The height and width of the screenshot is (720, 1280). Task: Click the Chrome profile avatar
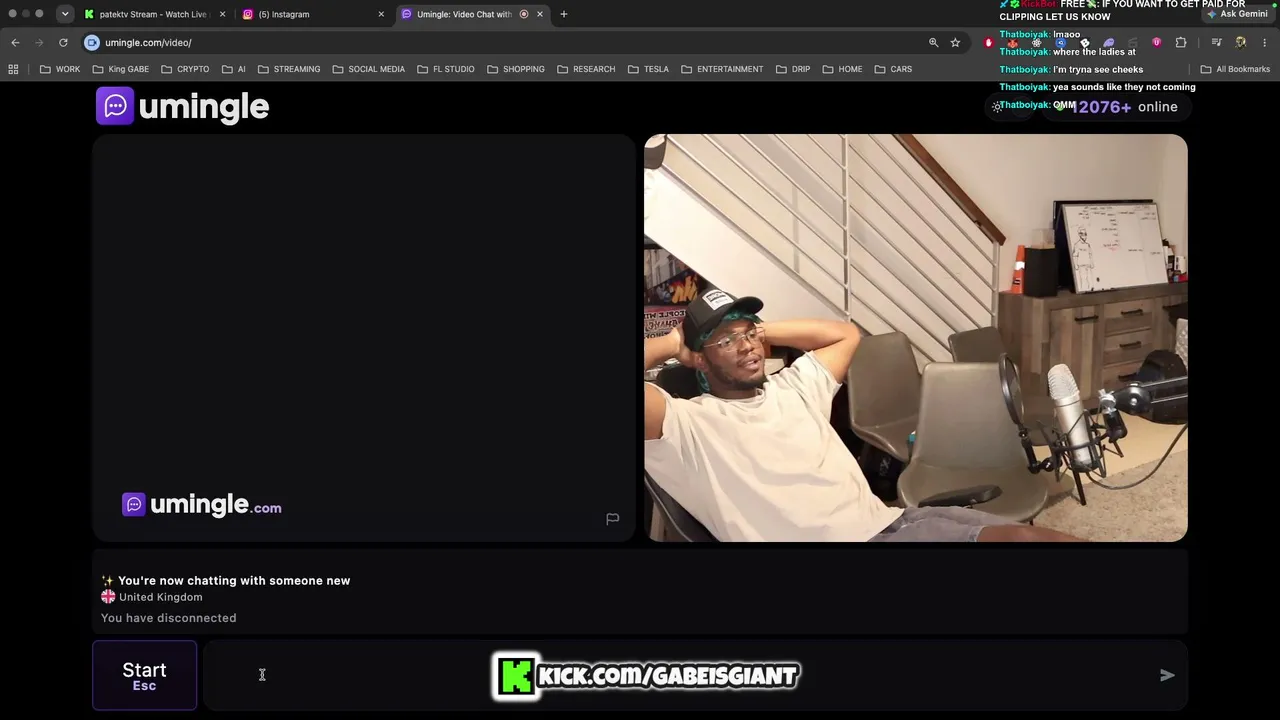click(1241, 42)
